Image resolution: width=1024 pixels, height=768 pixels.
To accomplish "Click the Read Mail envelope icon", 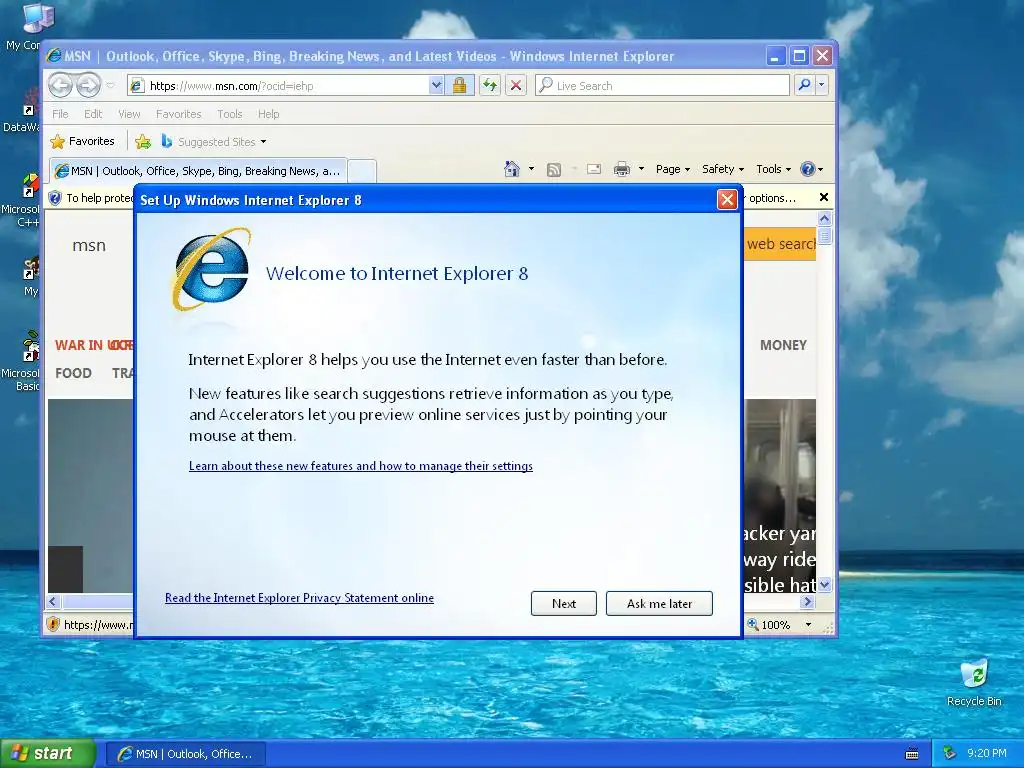I will point(594,169).
